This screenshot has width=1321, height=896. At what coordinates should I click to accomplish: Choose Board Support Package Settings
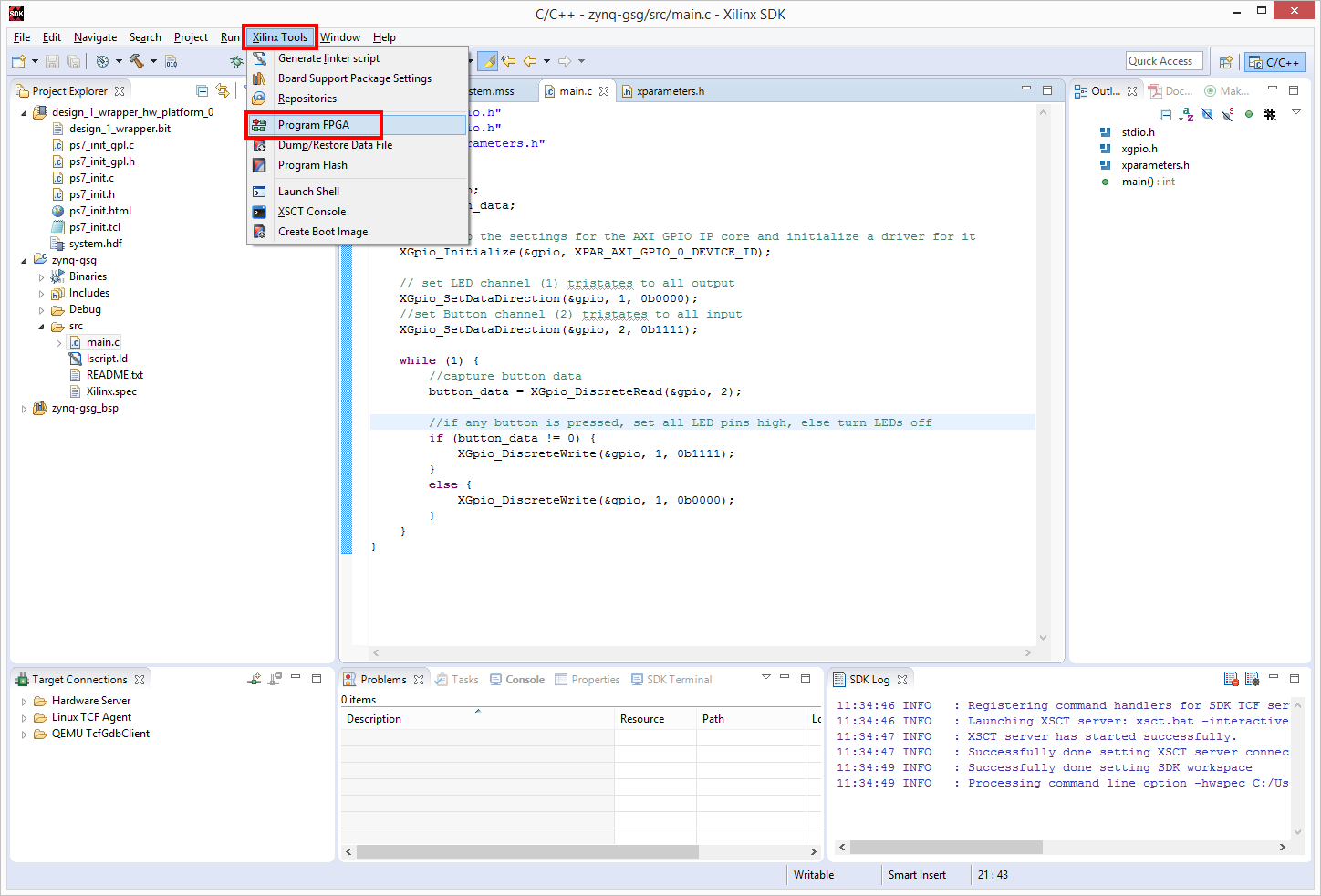click(357, 78)
